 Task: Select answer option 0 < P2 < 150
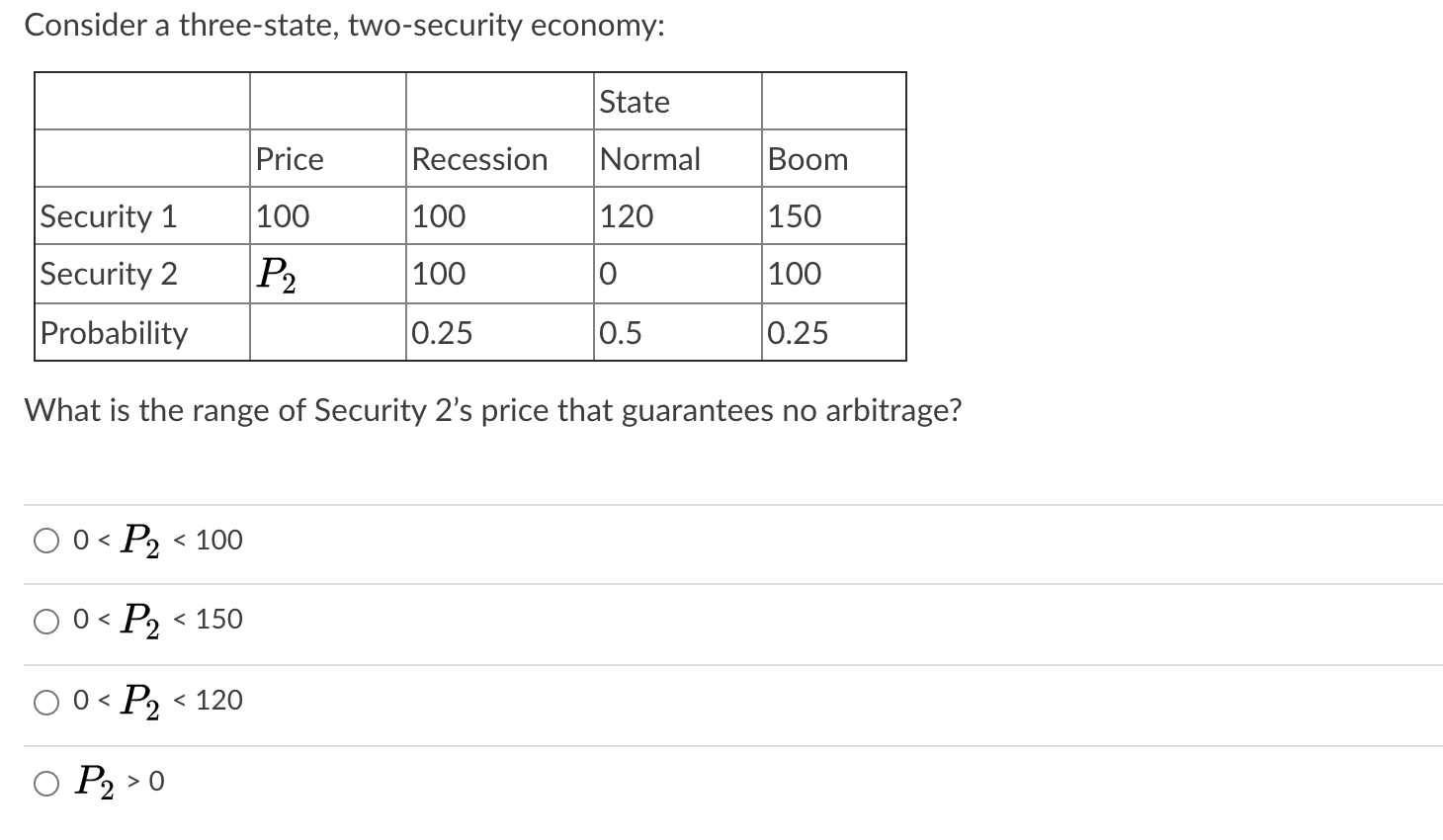(x=45, y=621)
